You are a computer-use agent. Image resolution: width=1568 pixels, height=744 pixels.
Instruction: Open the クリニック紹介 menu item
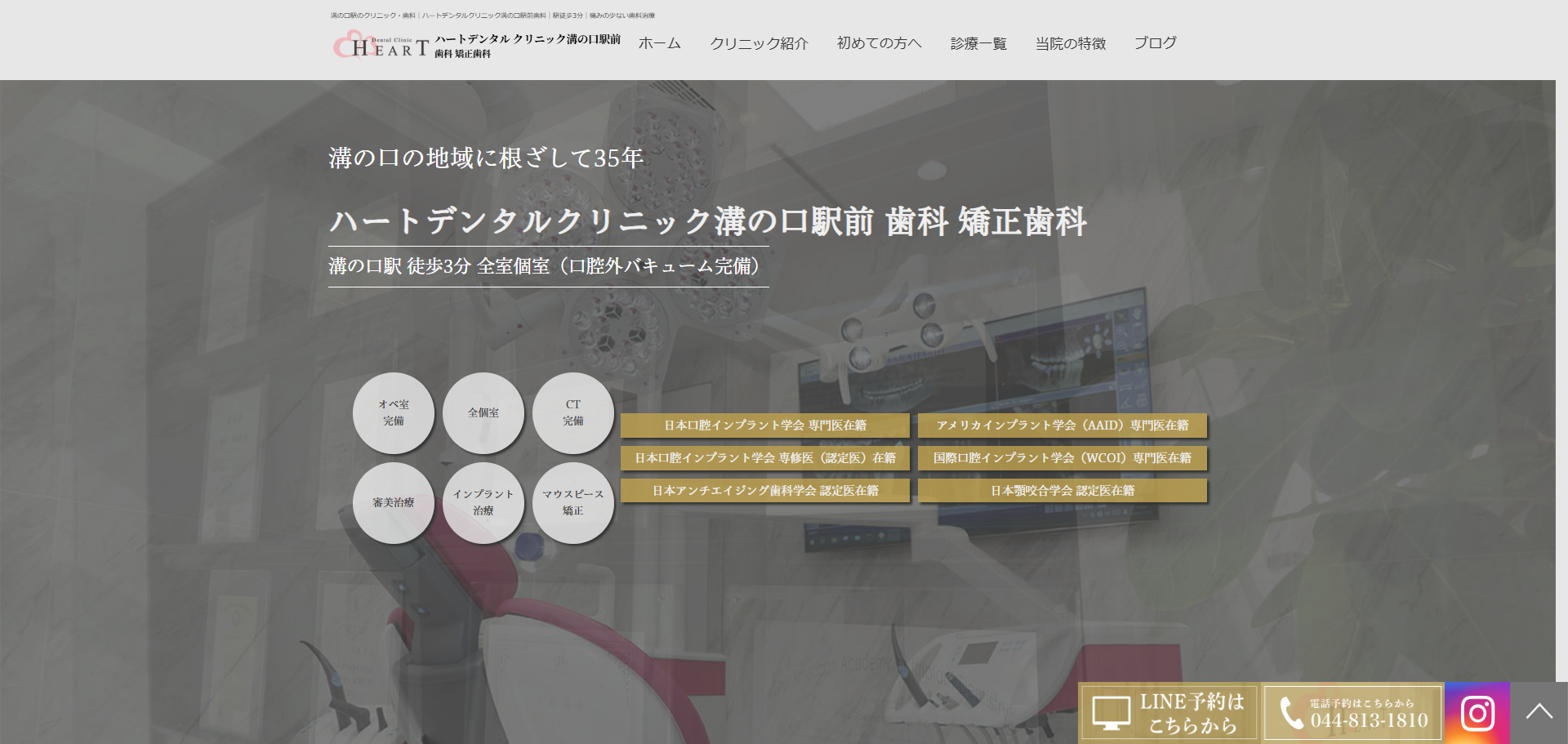[759, 43]
